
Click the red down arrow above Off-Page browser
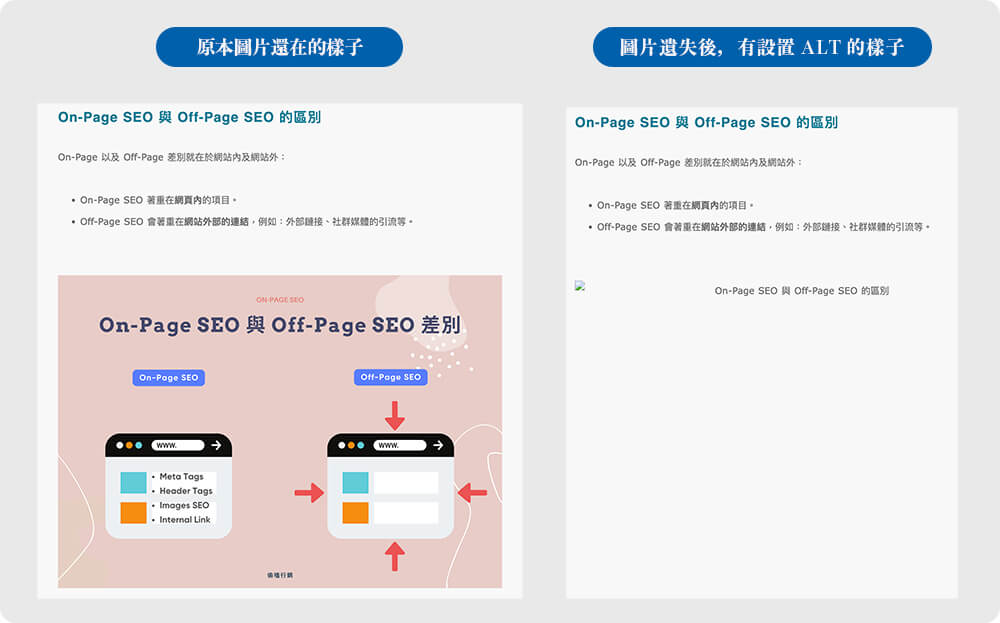[x=395, y=416]
